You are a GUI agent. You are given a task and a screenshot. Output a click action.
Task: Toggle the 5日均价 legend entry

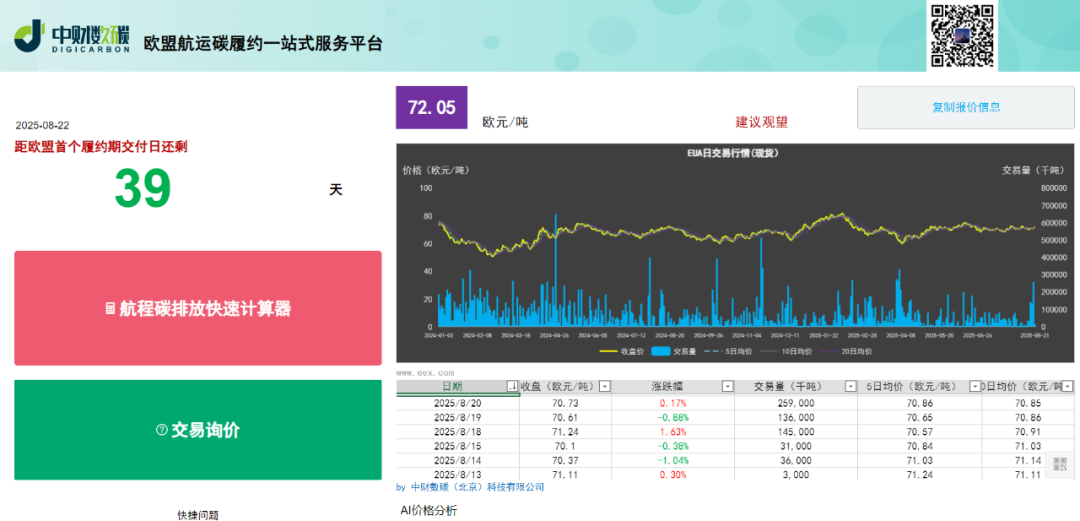point(730,351)
